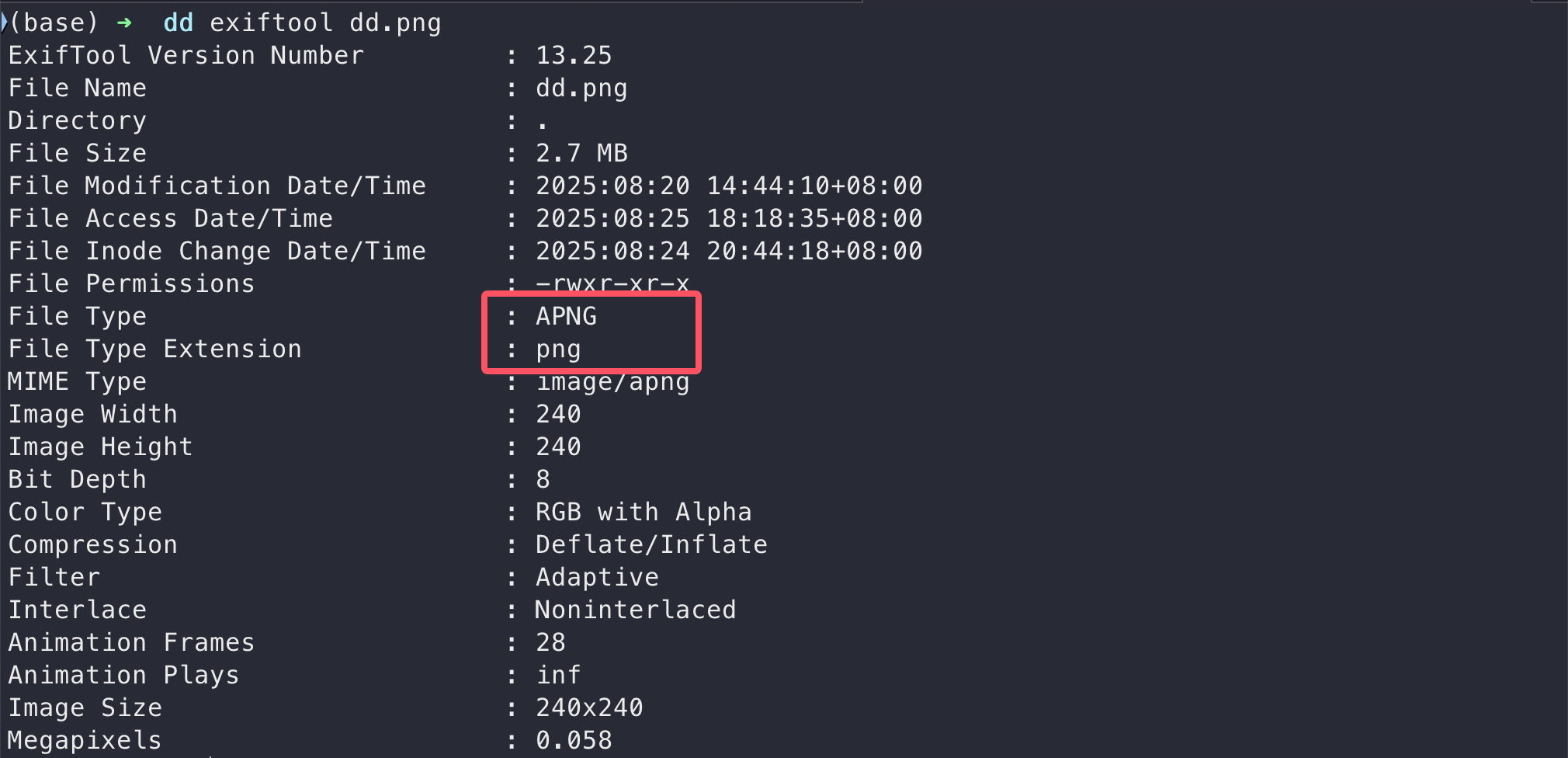
Task: Click the APNG file type value
Action: tap(567, 316)
